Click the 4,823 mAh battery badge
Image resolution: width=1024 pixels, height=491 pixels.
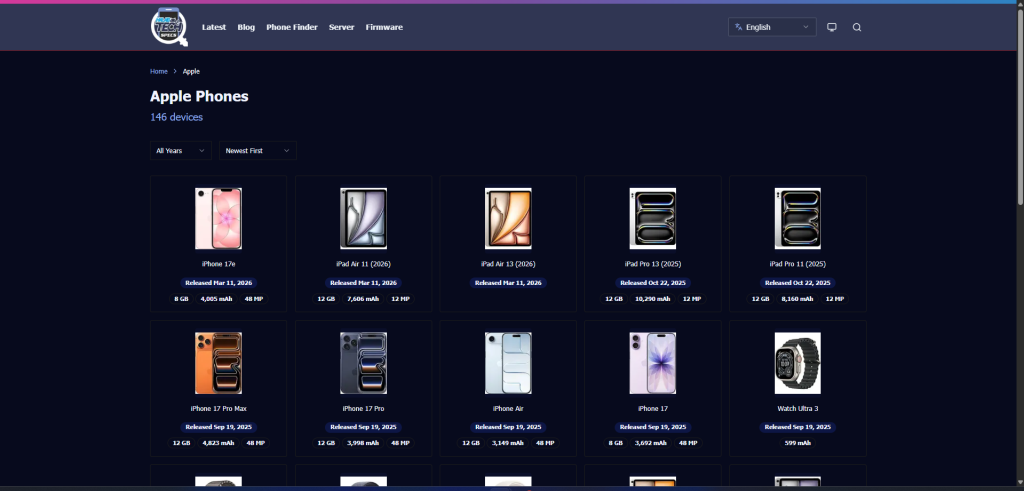pyautogui.click(x=218, y=443)
